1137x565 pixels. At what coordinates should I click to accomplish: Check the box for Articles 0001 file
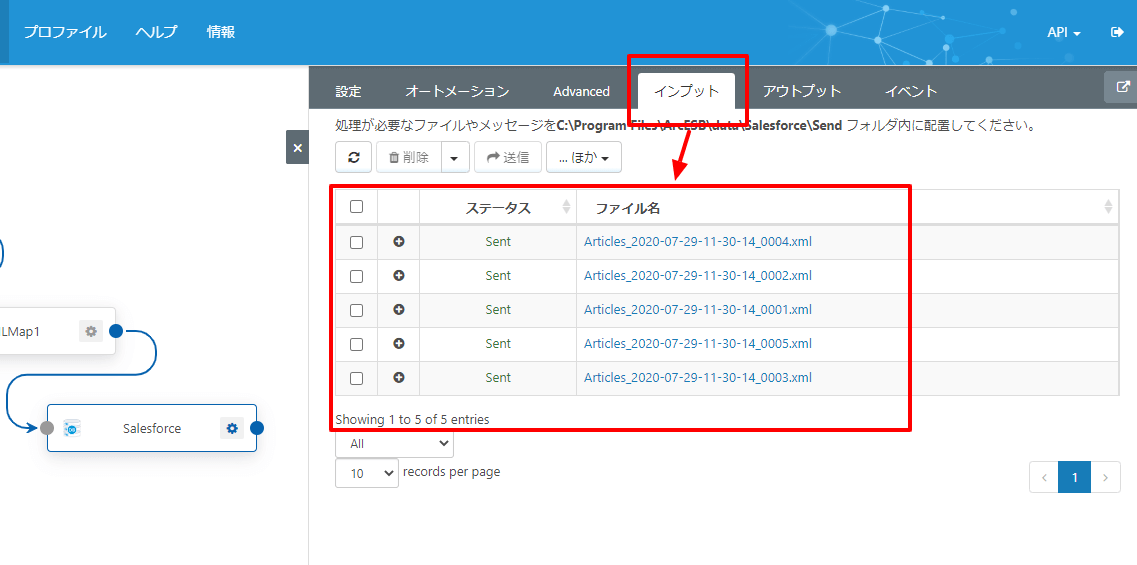tap(356, 310)
